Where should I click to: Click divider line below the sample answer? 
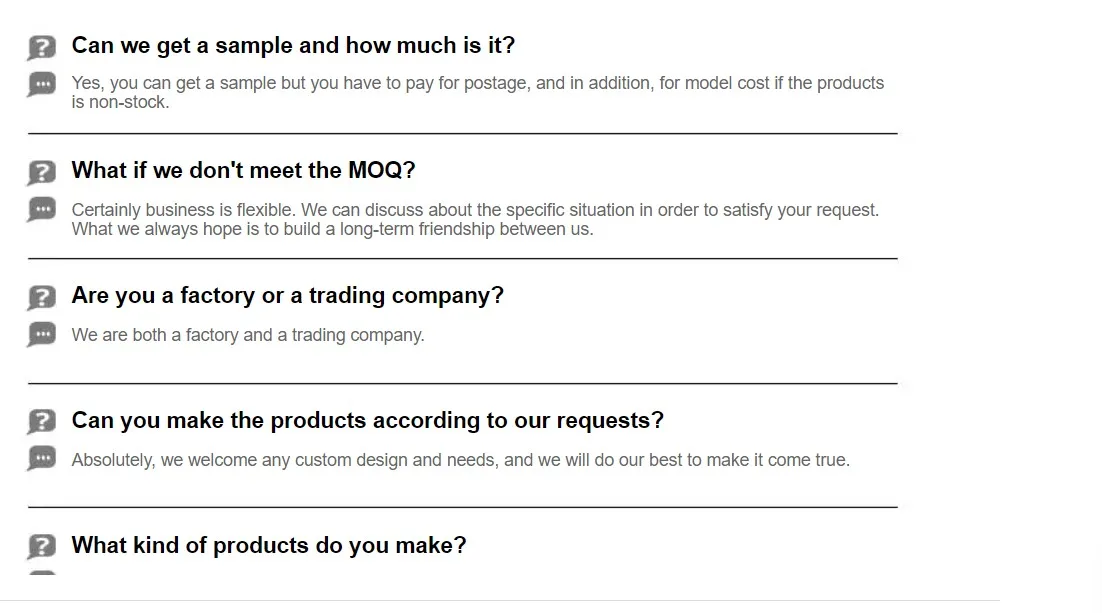tap(462, 133)
